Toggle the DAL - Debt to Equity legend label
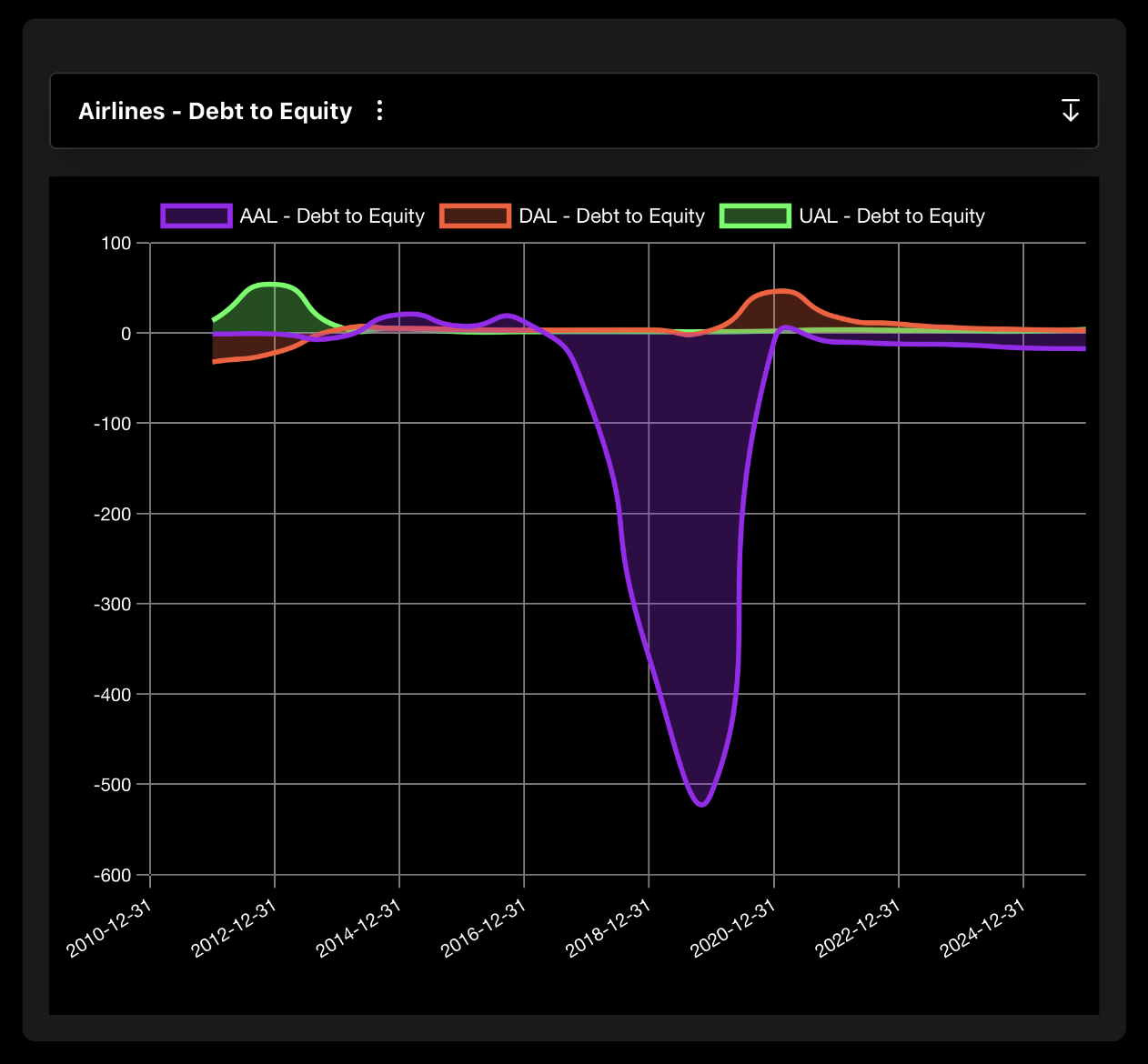 pyautogui.click(x=611, y=216)
